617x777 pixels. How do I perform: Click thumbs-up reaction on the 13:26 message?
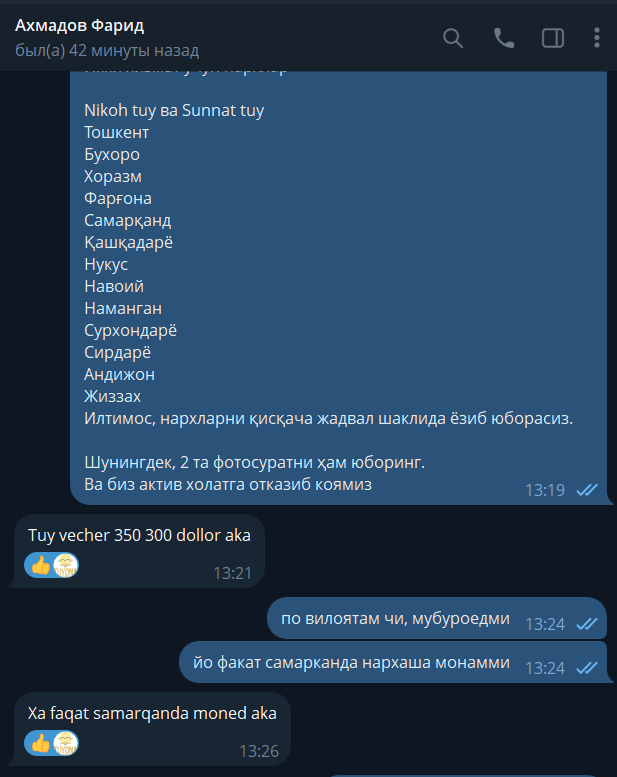tap(41, 743)
